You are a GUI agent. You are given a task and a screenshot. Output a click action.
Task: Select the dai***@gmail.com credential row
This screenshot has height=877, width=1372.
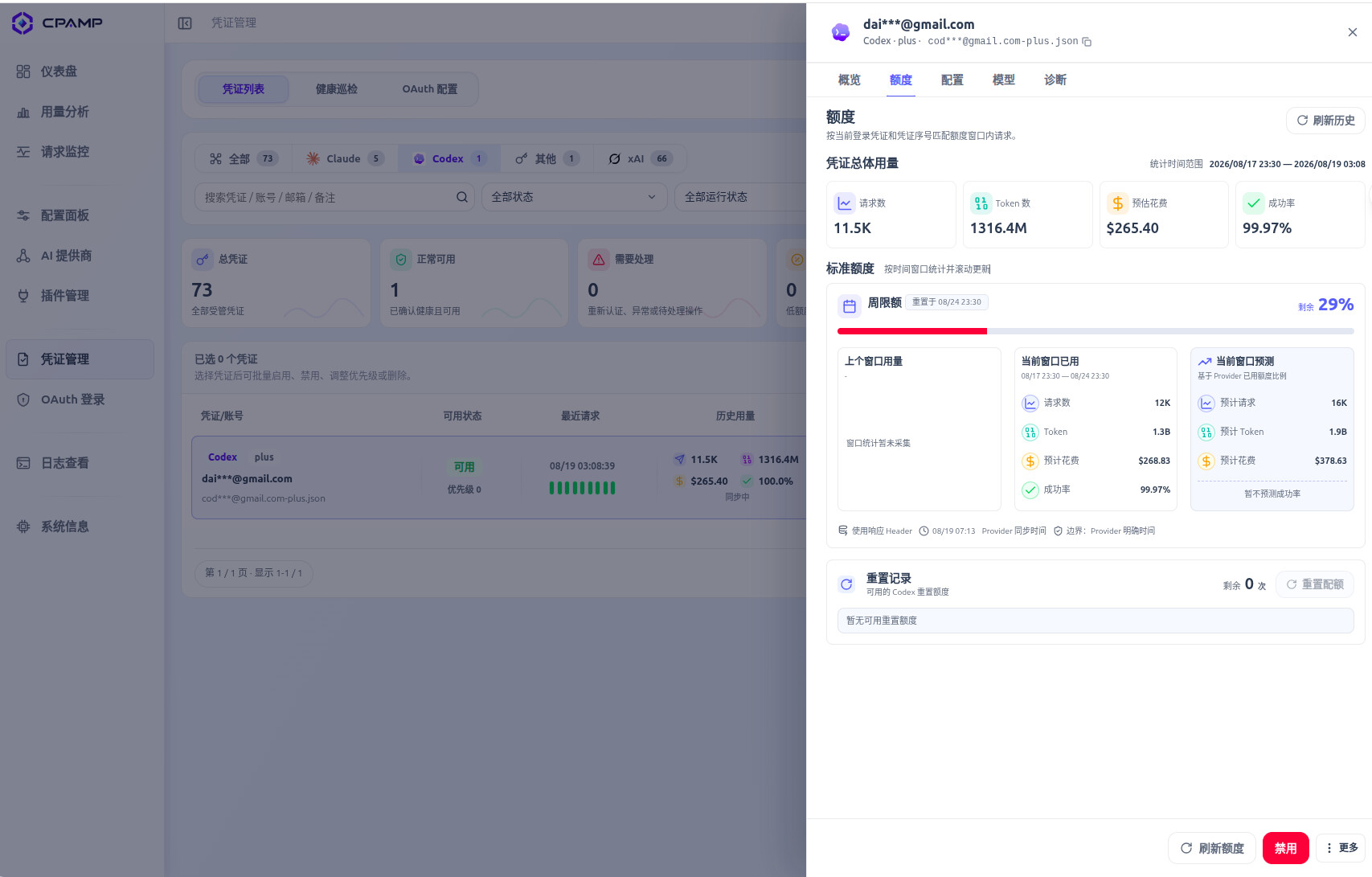coord(498,477)
